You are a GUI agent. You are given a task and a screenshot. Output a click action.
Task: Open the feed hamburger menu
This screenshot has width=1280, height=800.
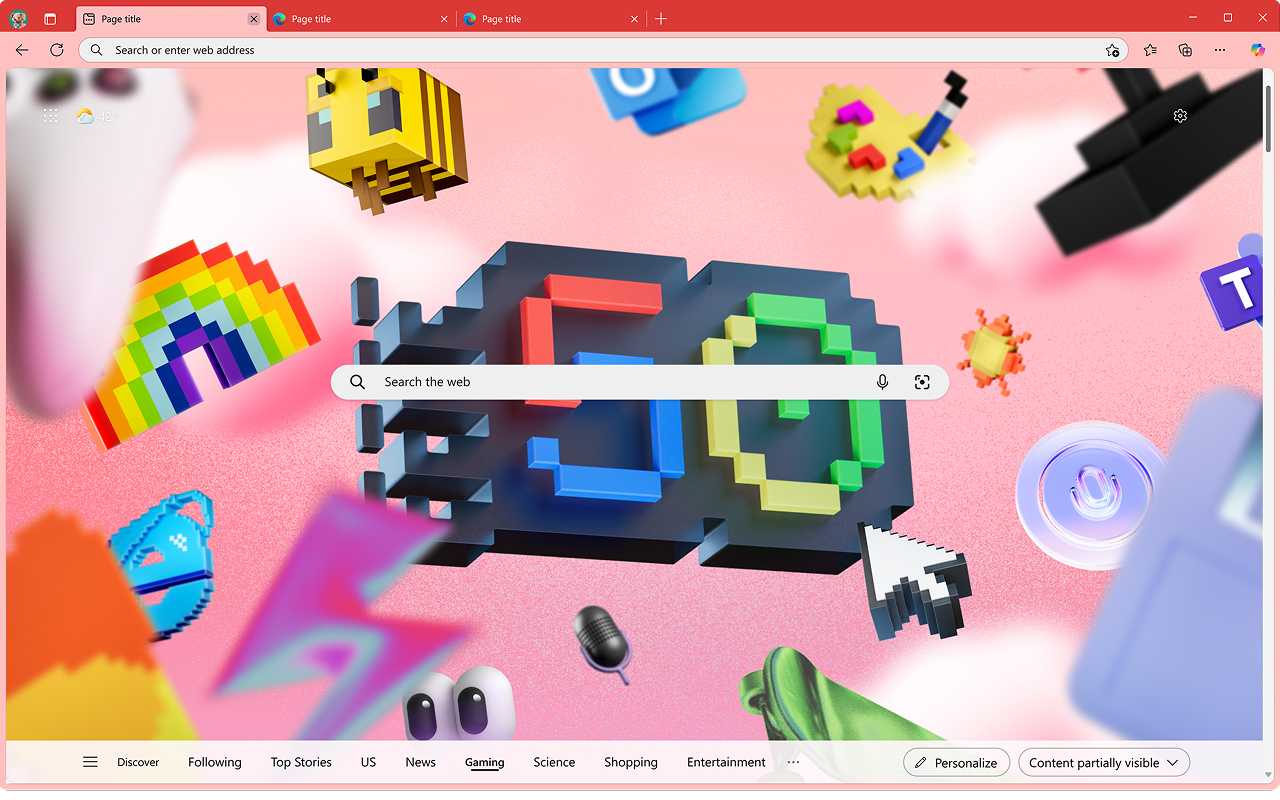(90, 762)
